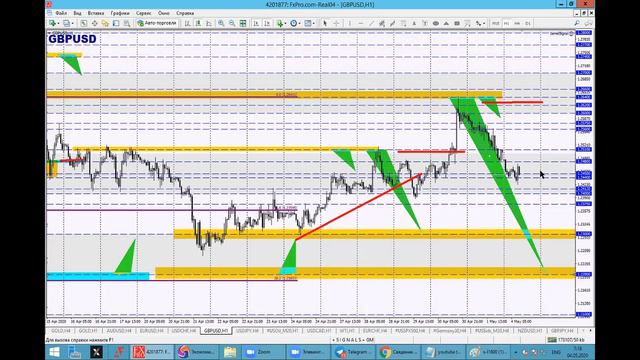The height and width of the screenshot is (360, 640).
Task: Open the Profiles toolbar icon
Action: (x=66, y=23)
